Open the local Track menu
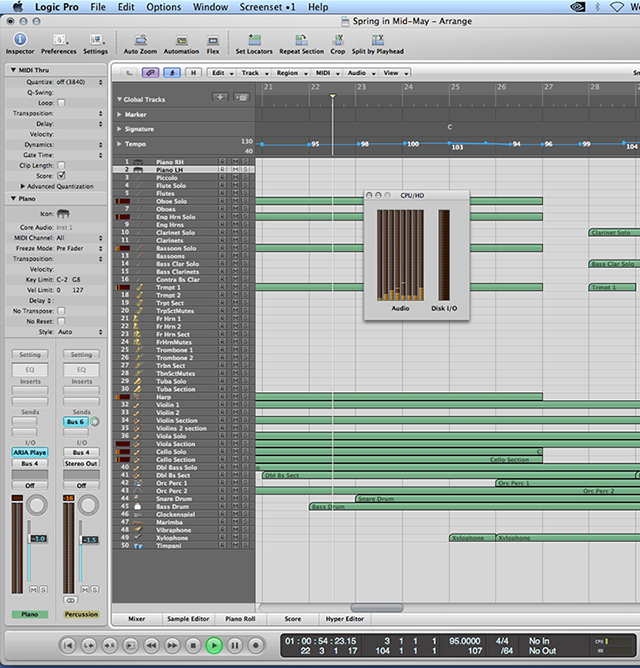The width and height of the screenshot is (640, 668). tap(255, 73)
